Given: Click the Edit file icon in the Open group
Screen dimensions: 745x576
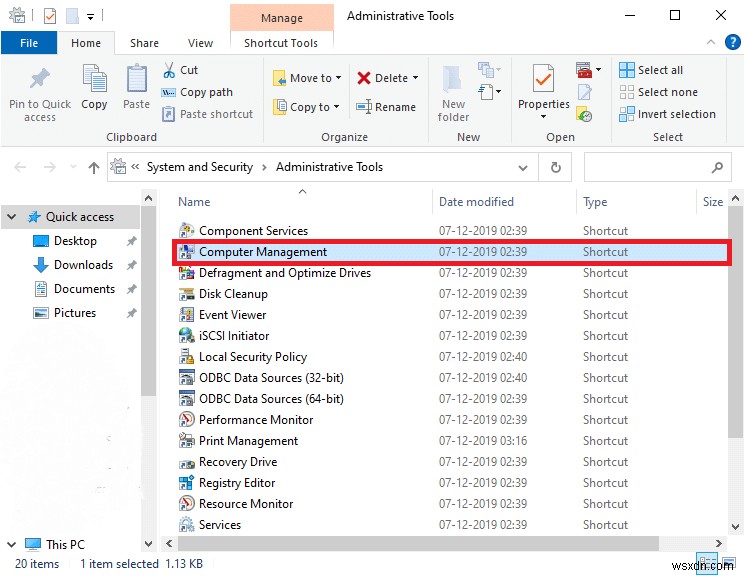Looking at the screenshot, I should 584,92.
